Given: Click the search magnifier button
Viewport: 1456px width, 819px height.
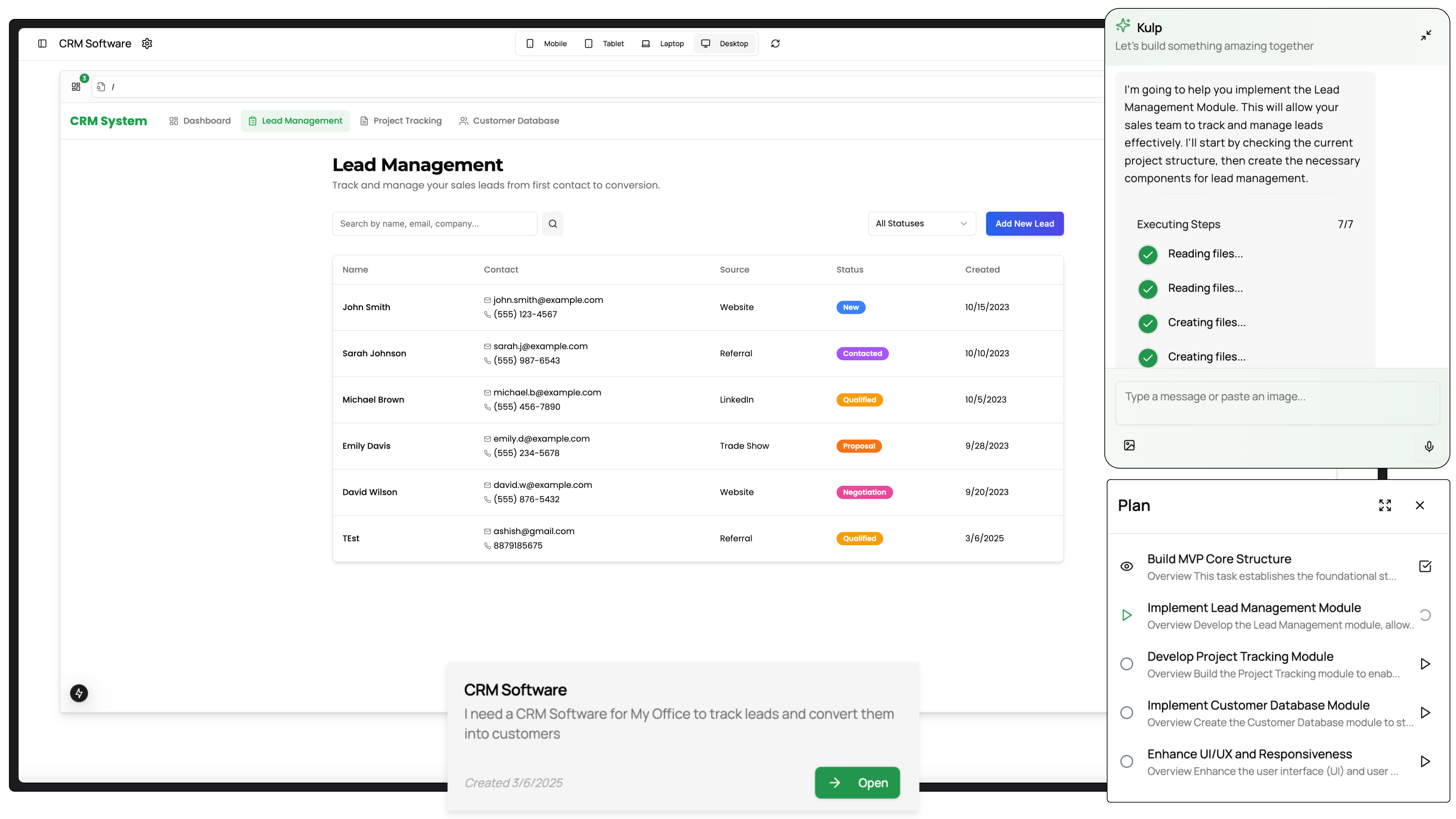Looking at the screenshot, I should tap(552, 224).
